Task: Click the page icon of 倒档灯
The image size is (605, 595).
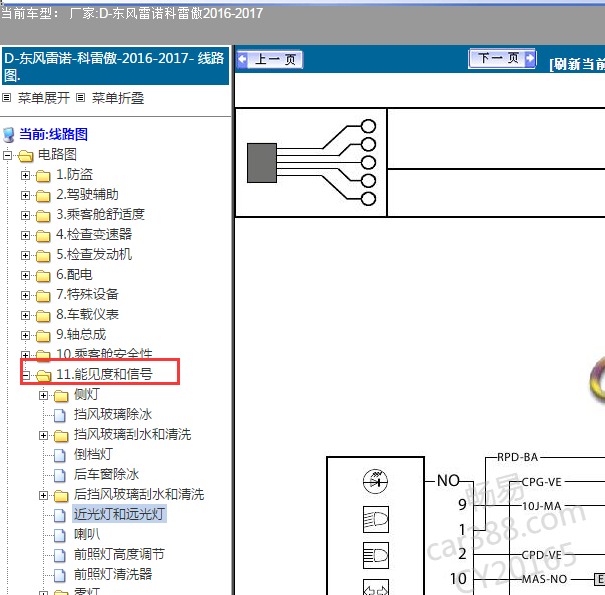Action: pos(60,456)
